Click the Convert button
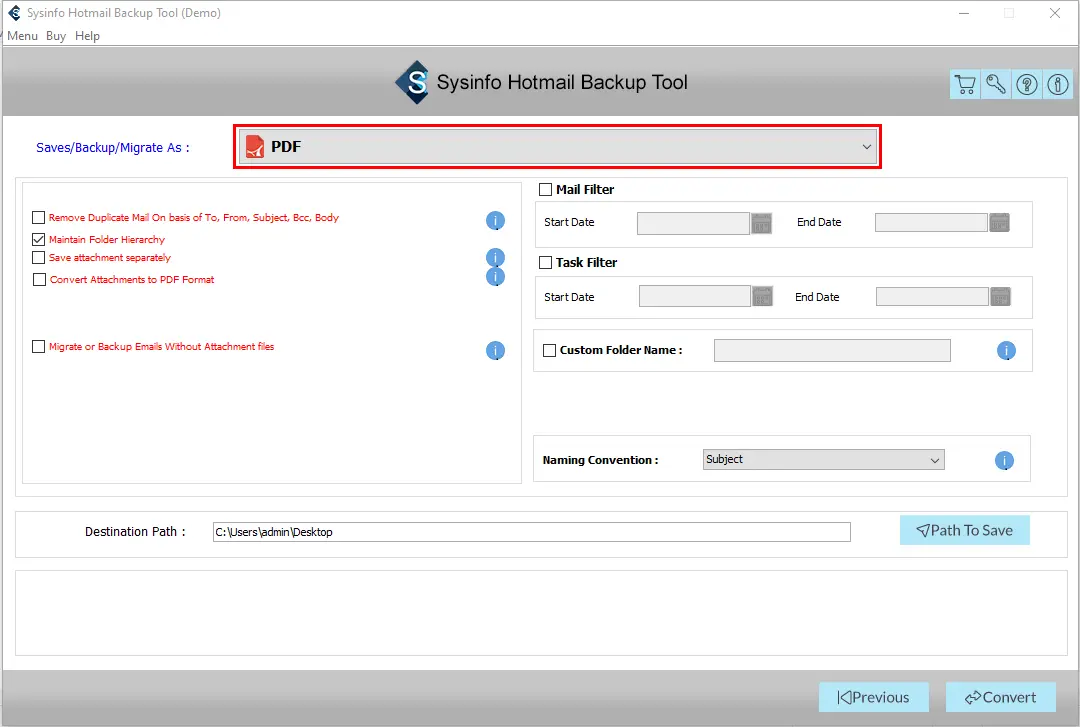Viewport: 1080px width, 727px height. (1000, 697)
